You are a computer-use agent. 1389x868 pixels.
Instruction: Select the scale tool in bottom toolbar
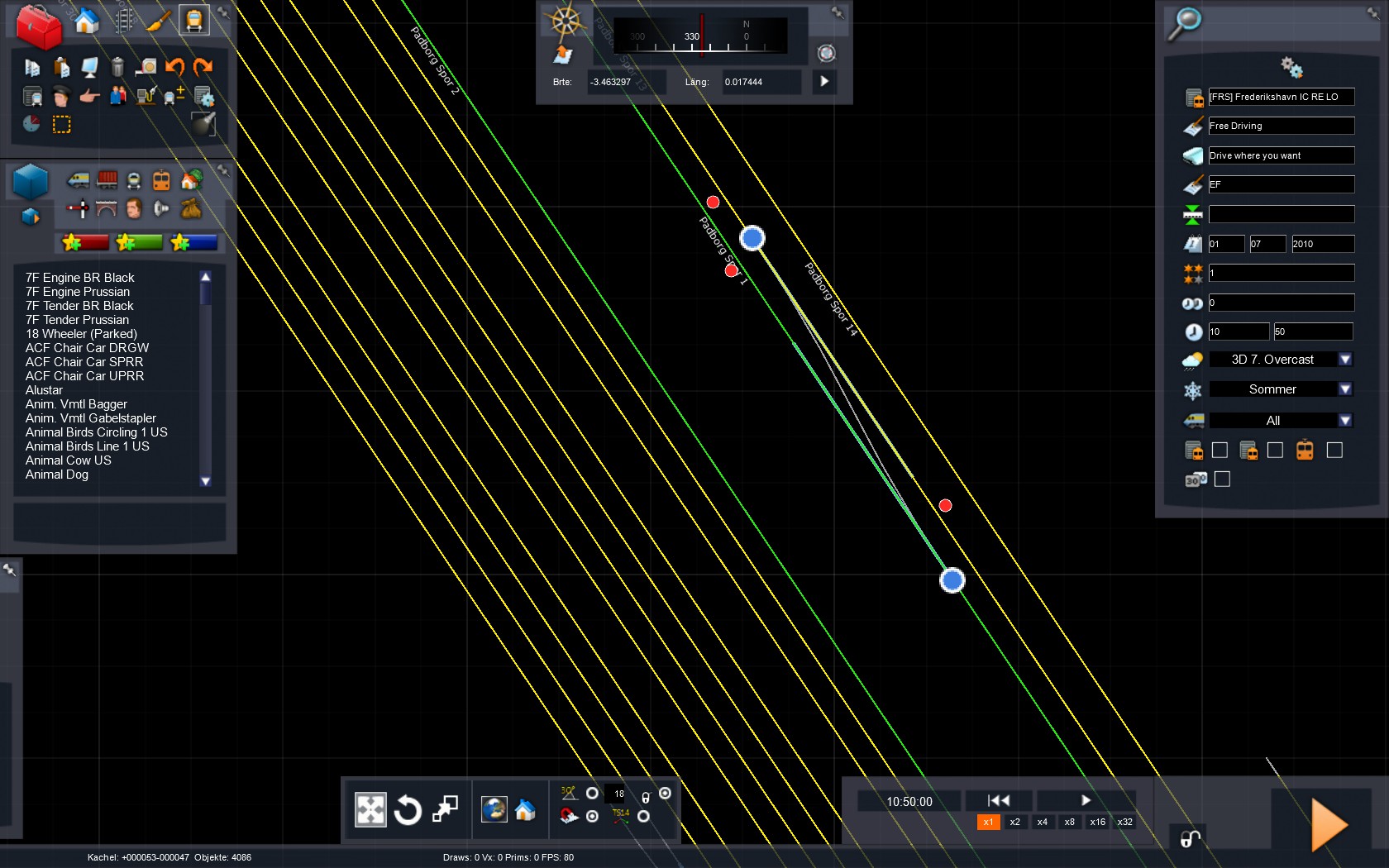445,809
